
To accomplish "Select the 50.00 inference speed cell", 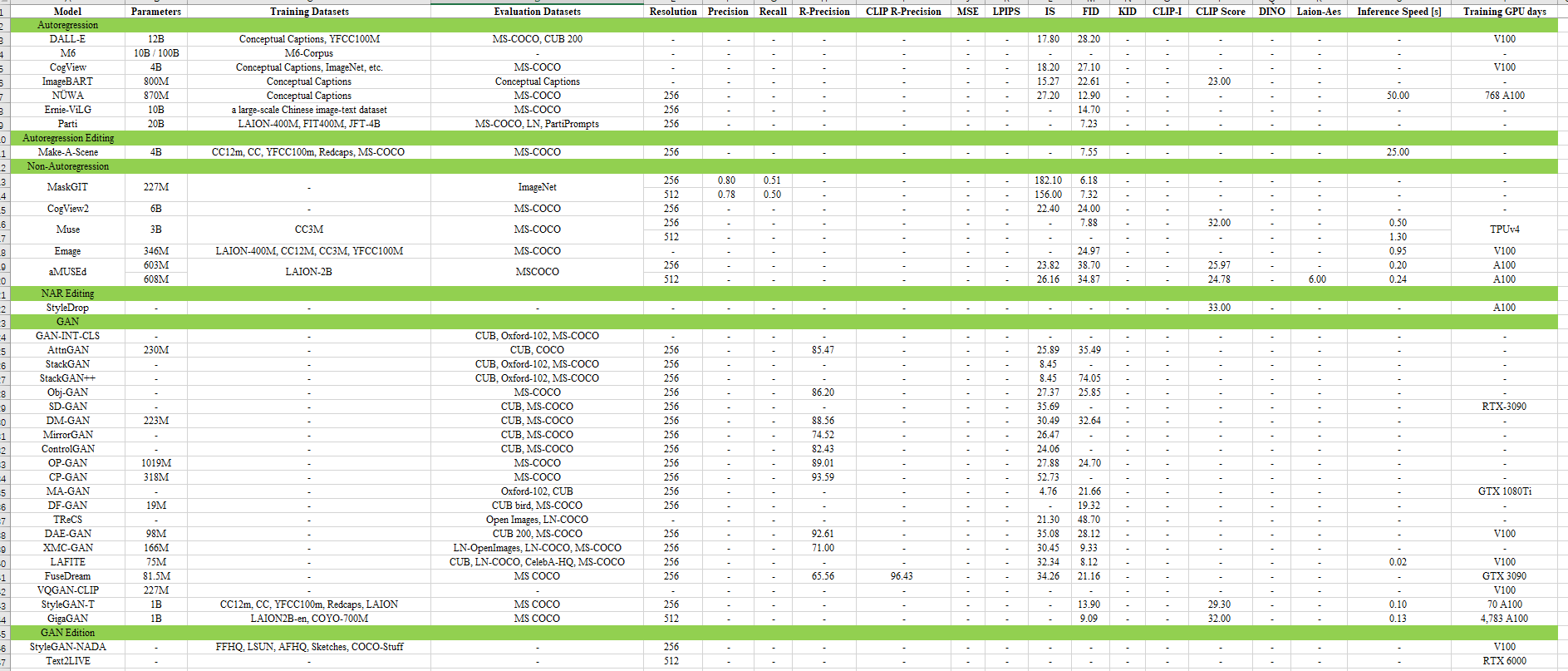I will (1398, 96).
